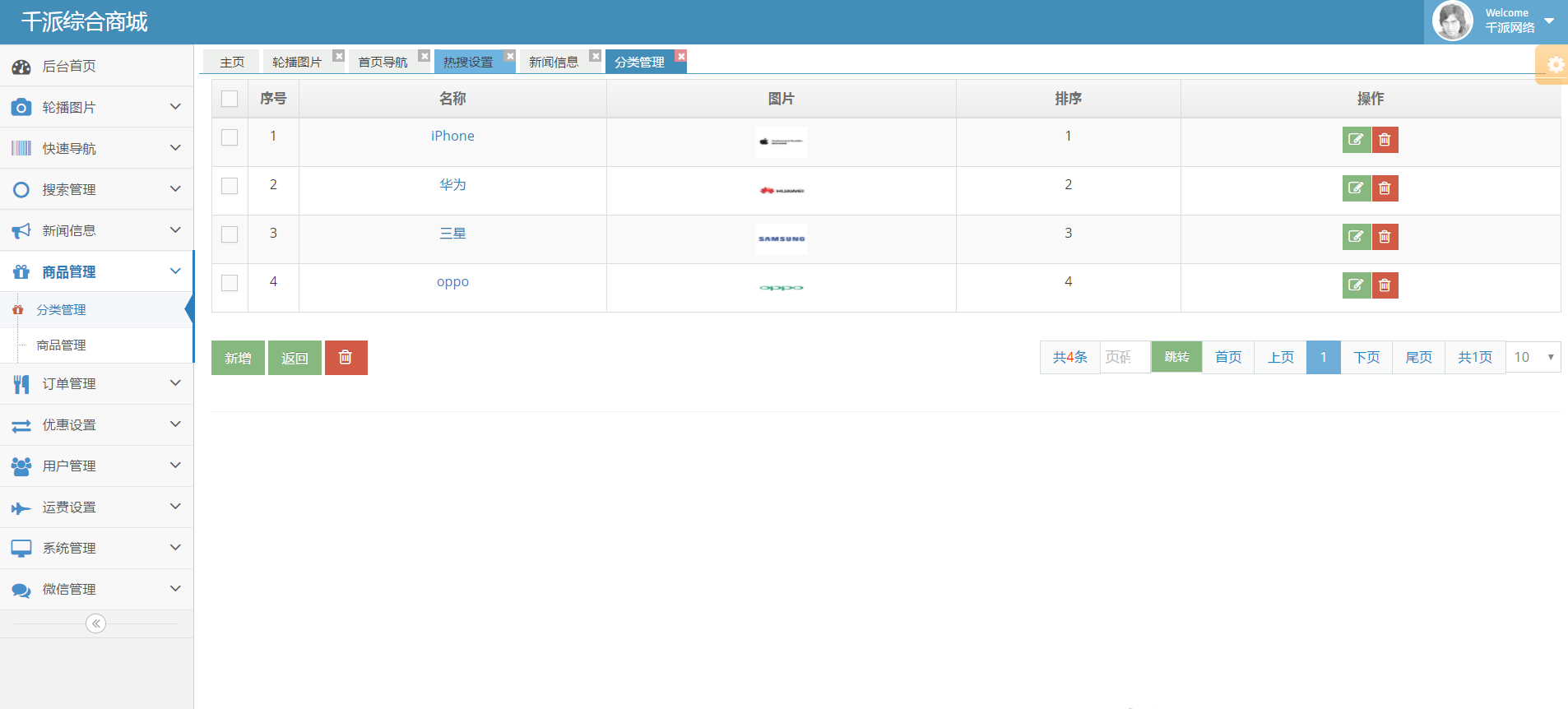
Task: Click the exchange arrows icon for 优惠设置
Action: coord(21,425)
